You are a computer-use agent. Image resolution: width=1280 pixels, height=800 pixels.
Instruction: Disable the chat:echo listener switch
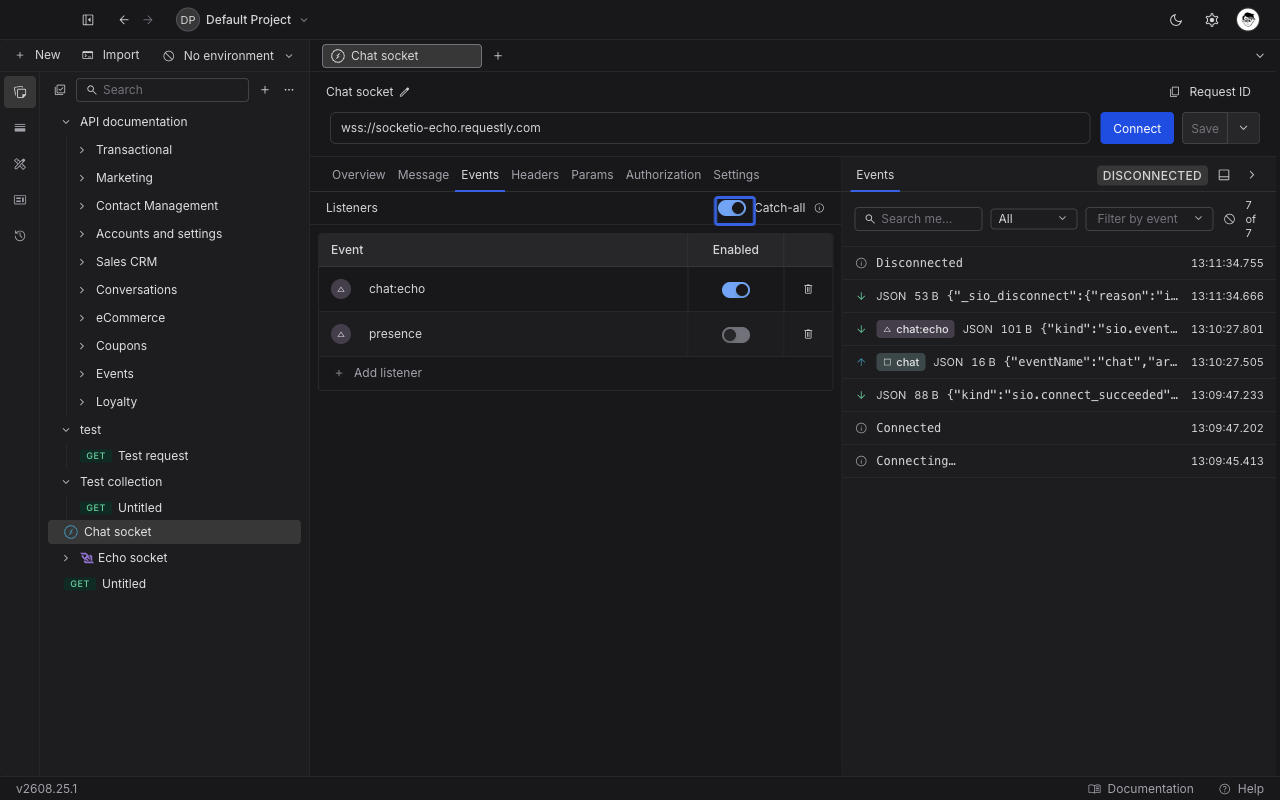coord(736,290)
